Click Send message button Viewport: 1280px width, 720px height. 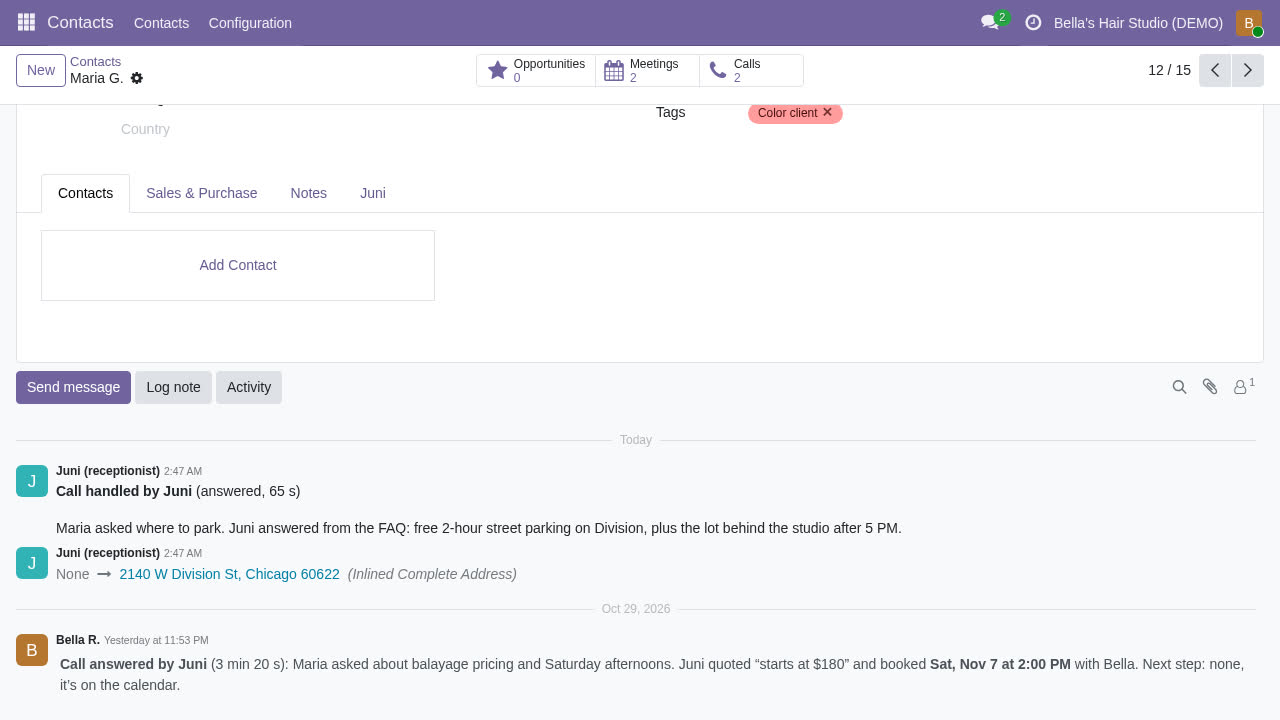coord(73,387)
